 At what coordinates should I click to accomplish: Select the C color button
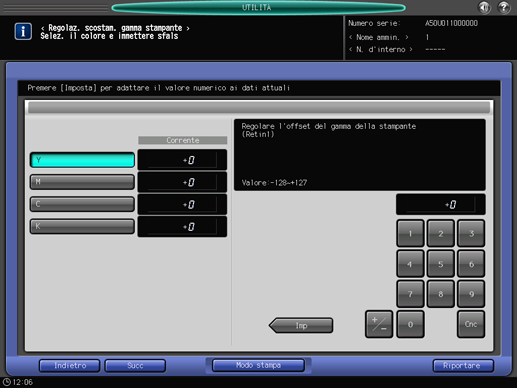82,204
